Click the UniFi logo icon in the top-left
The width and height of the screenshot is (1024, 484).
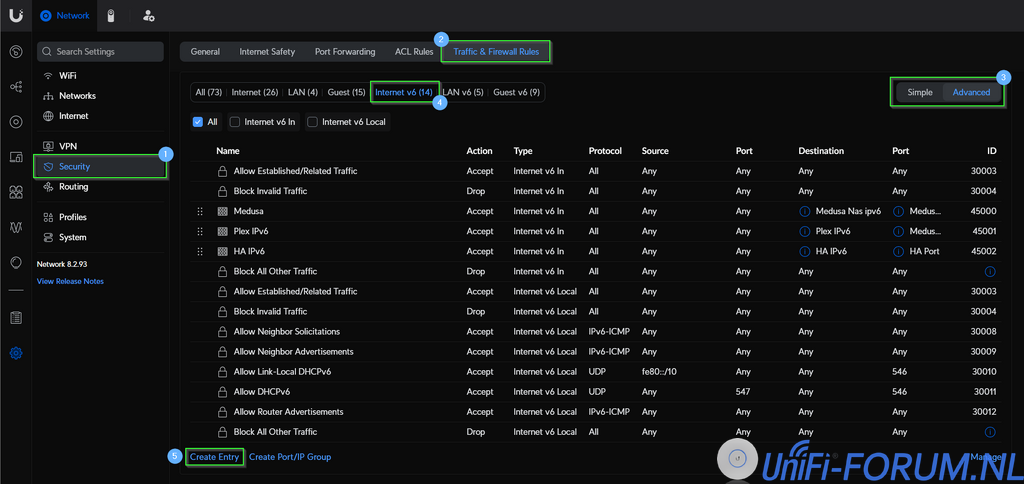[15, 15]
